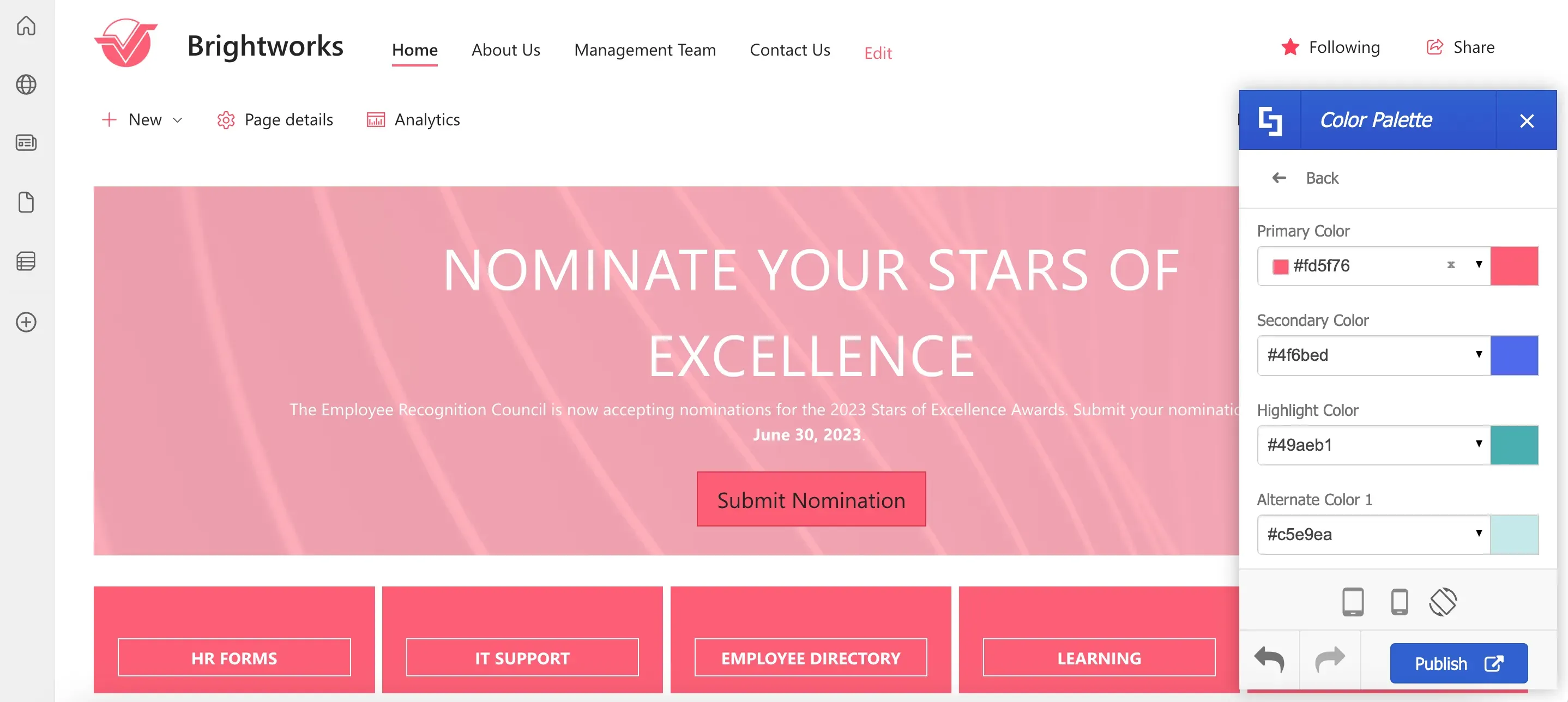The width and height of the screenshot is (1568, 702).
Task: Click the Primary Color pink swatch
Action: (1514, 266)
